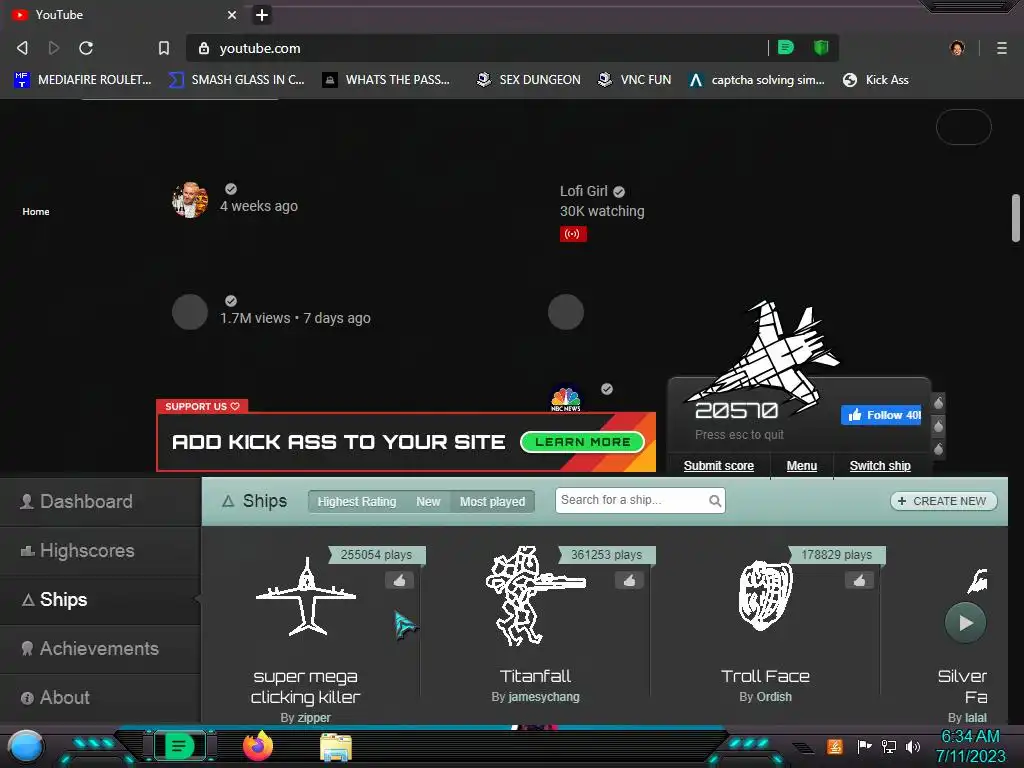1024x768 pixels.
Task: Click the bookmark icon beside the address bar
Action: (x=164, y=48)
